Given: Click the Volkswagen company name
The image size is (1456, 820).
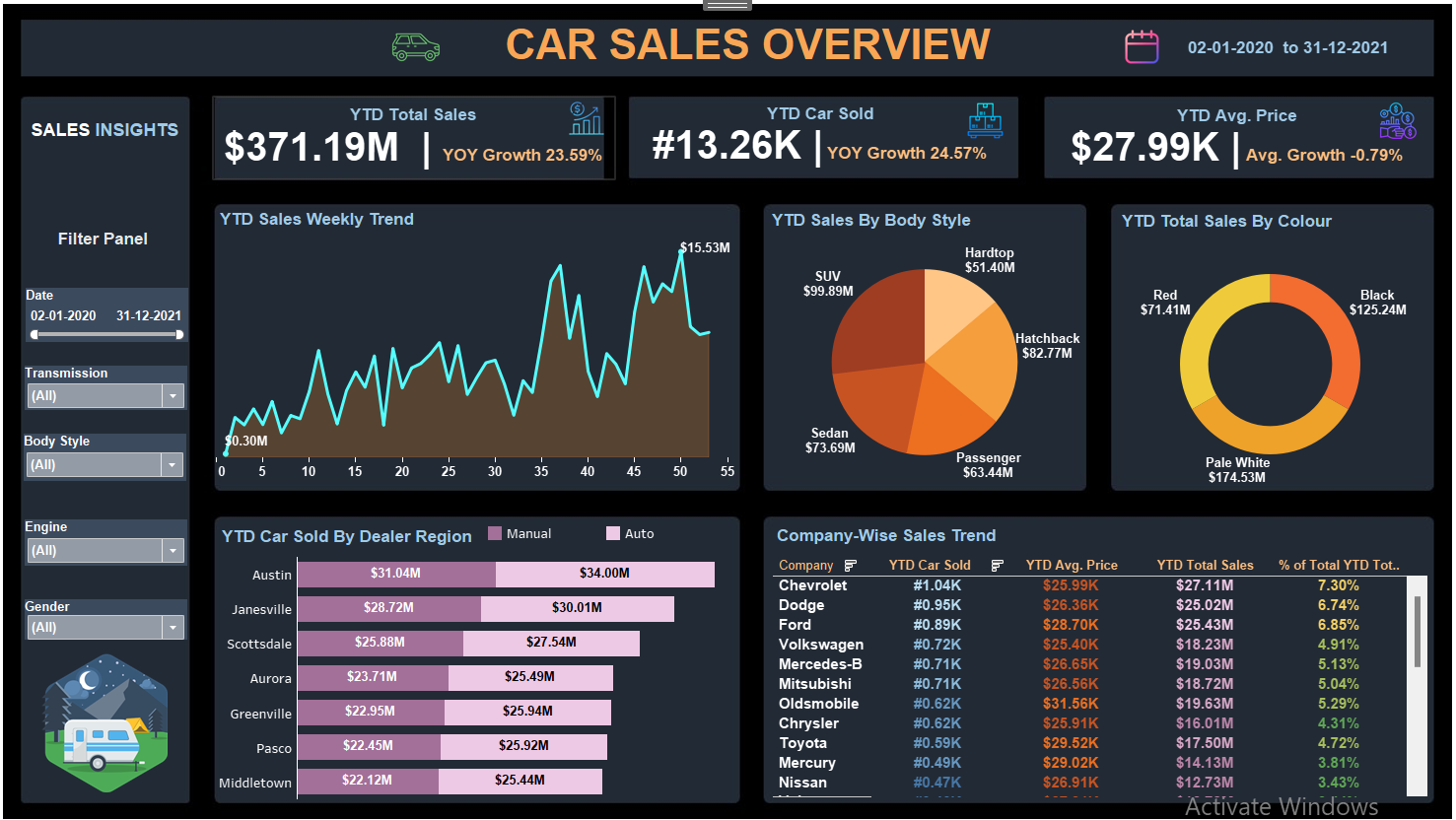Looking at the screenshot, I should coord(821,645).
